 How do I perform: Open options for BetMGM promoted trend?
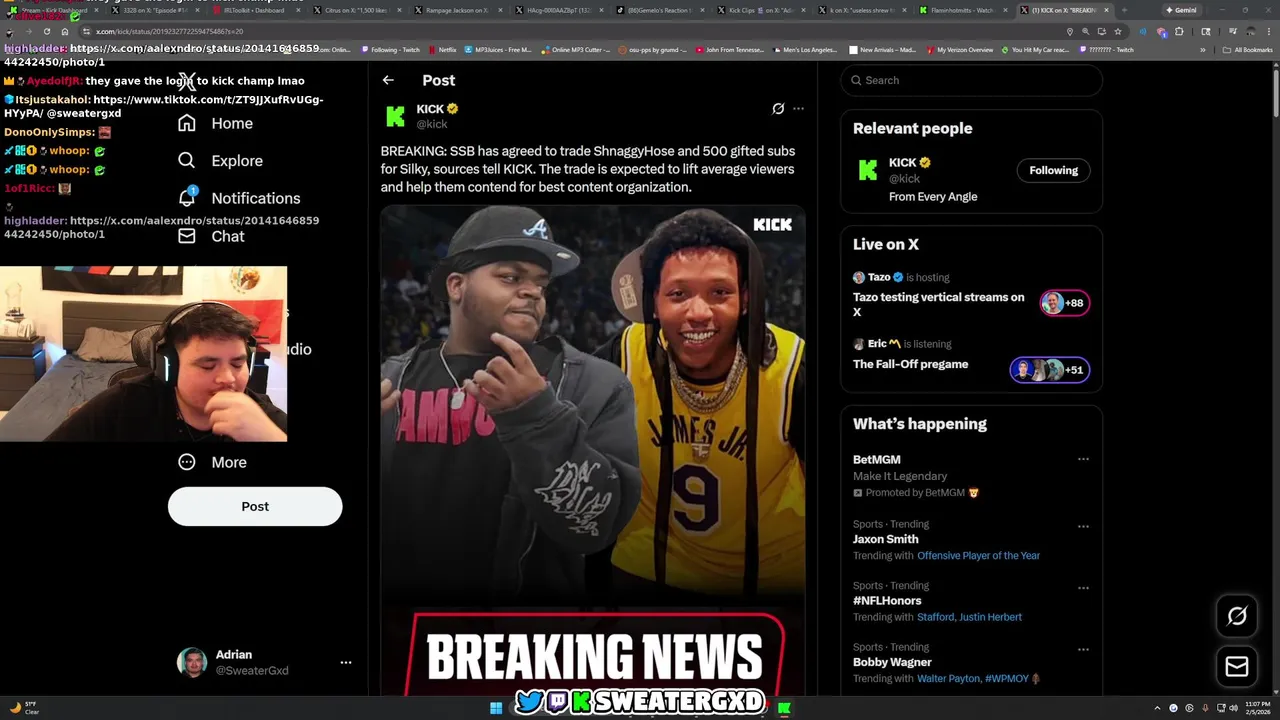(x=1083, y=459)
